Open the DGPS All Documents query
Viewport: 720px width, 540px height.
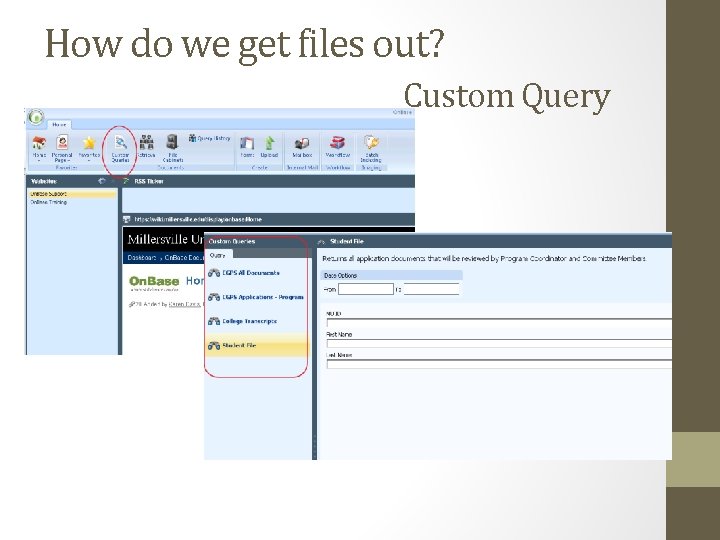tap(251, 273)
